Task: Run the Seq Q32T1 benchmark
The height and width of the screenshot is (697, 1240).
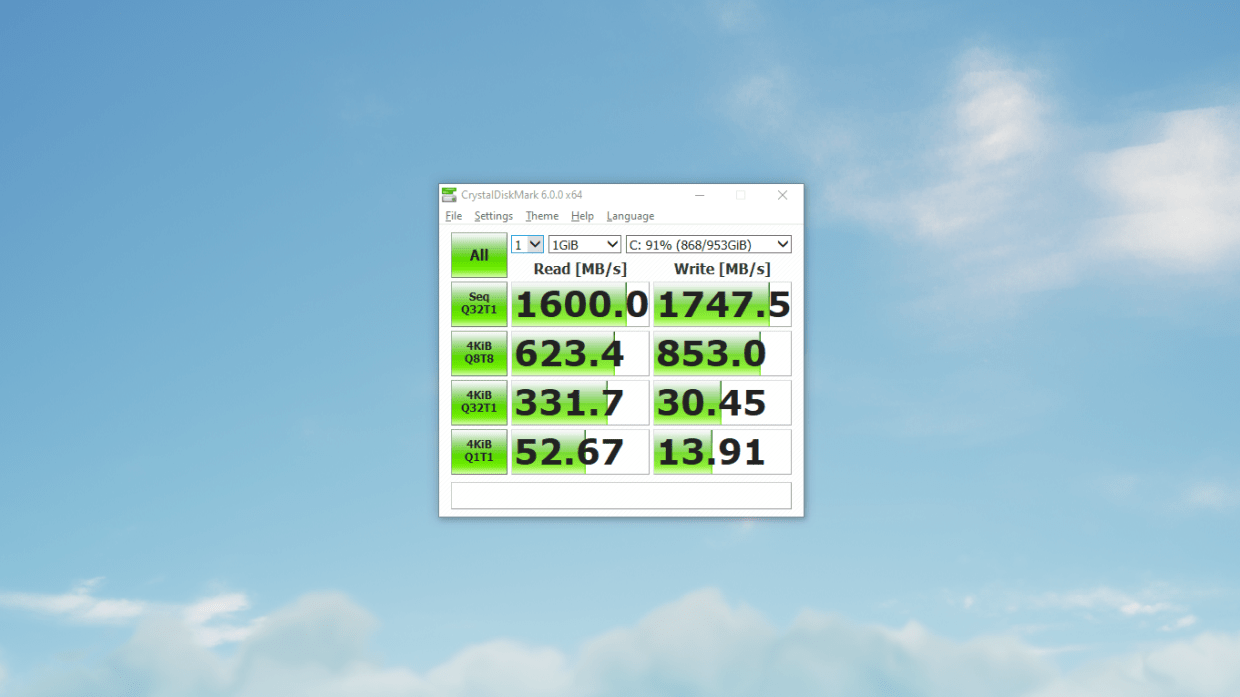Action: pyautogui.click(x=478, y=303)
